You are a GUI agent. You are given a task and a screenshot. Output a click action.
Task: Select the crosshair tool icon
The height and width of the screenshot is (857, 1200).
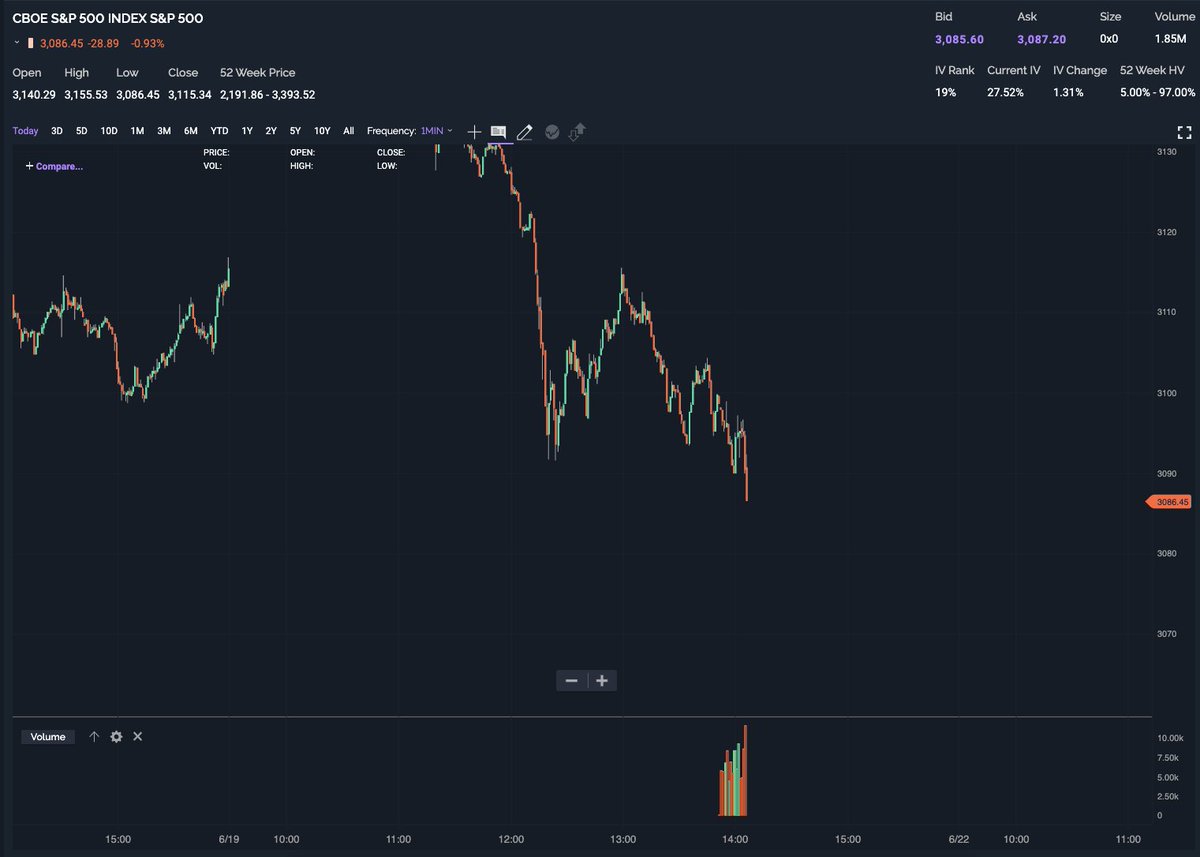[x=474, y=131]
